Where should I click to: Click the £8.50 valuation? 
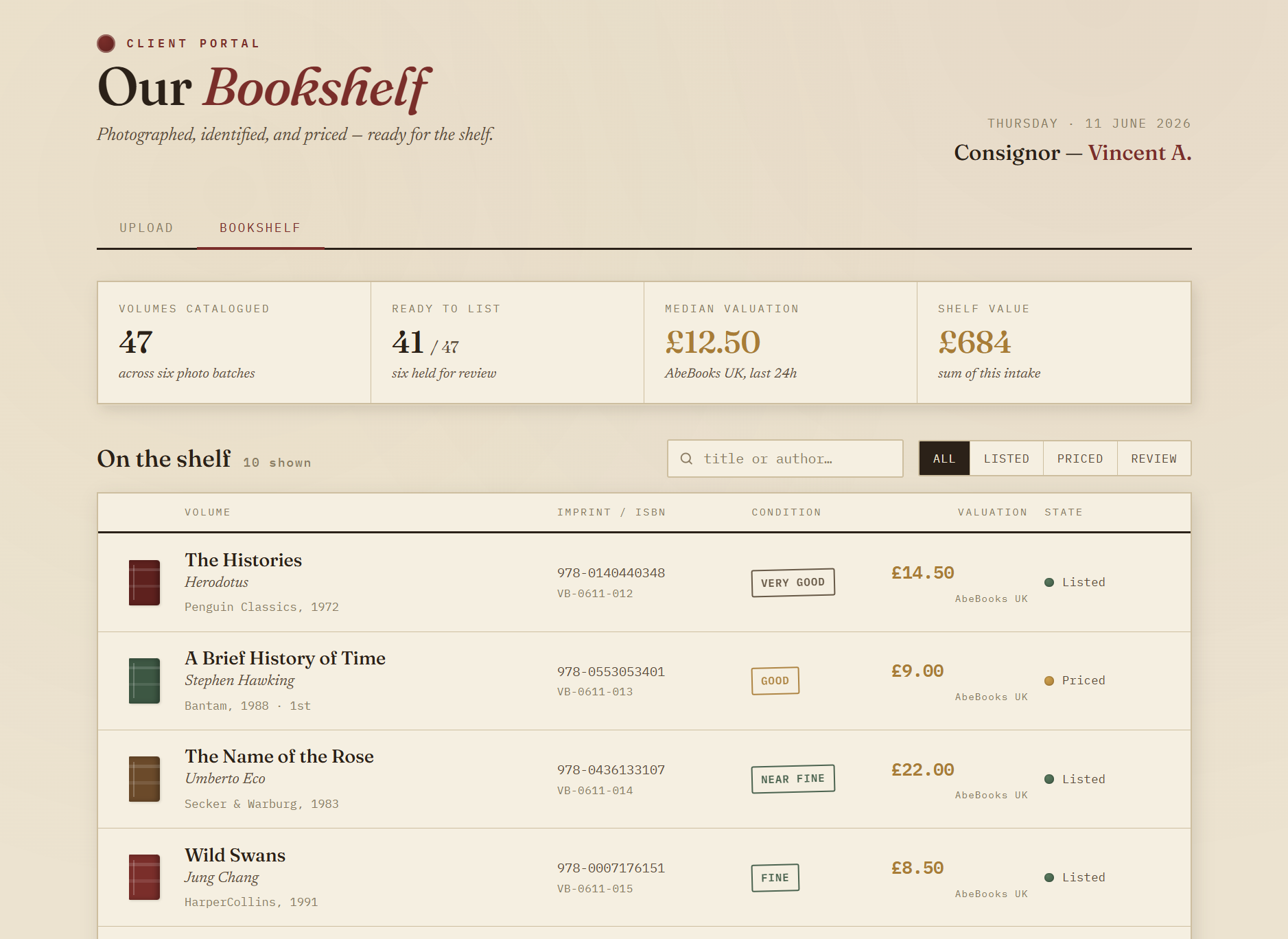click(x=917, y=868)
